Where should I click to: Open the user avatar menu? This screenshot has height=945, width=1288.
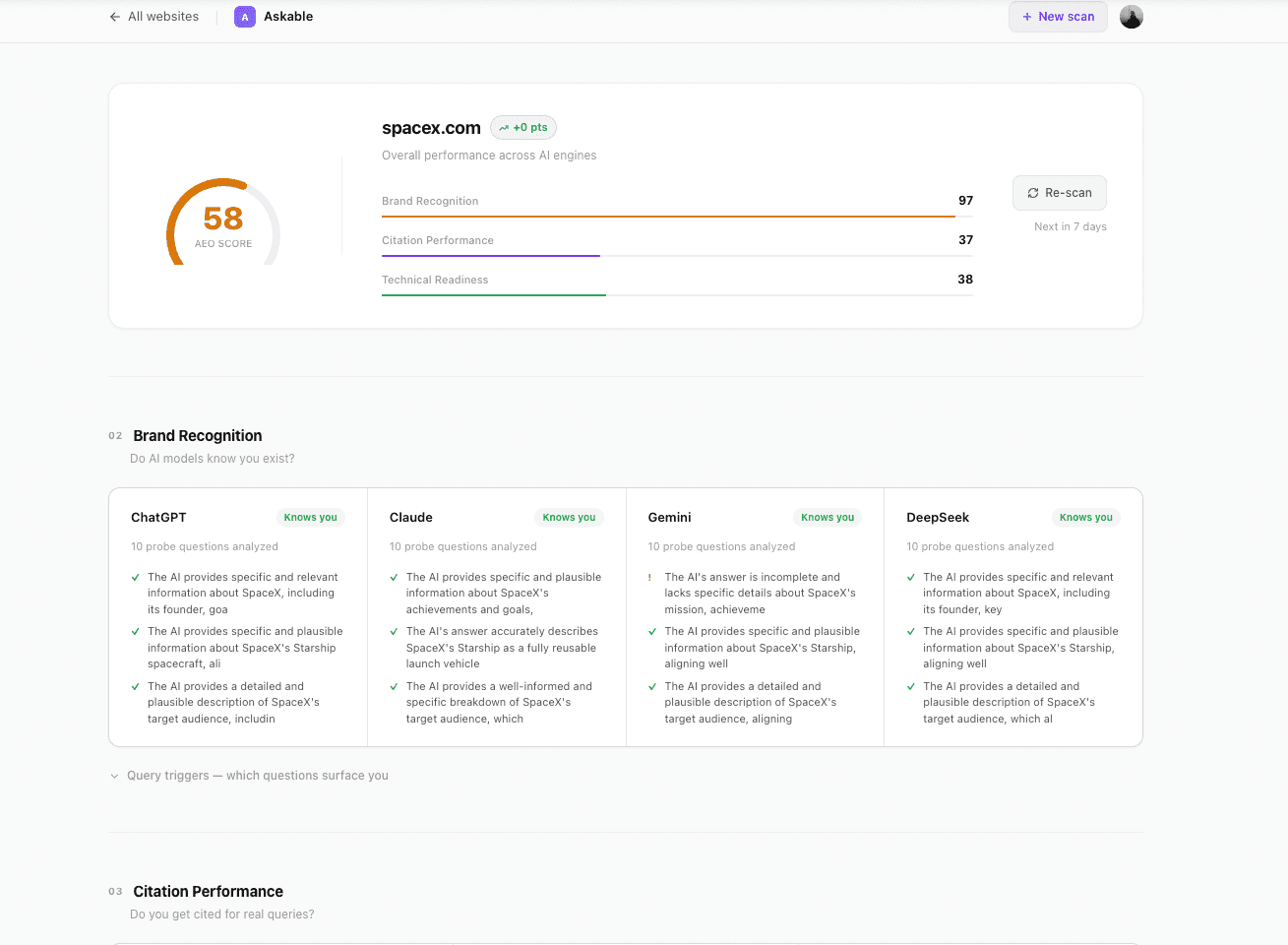[1132, 17]
